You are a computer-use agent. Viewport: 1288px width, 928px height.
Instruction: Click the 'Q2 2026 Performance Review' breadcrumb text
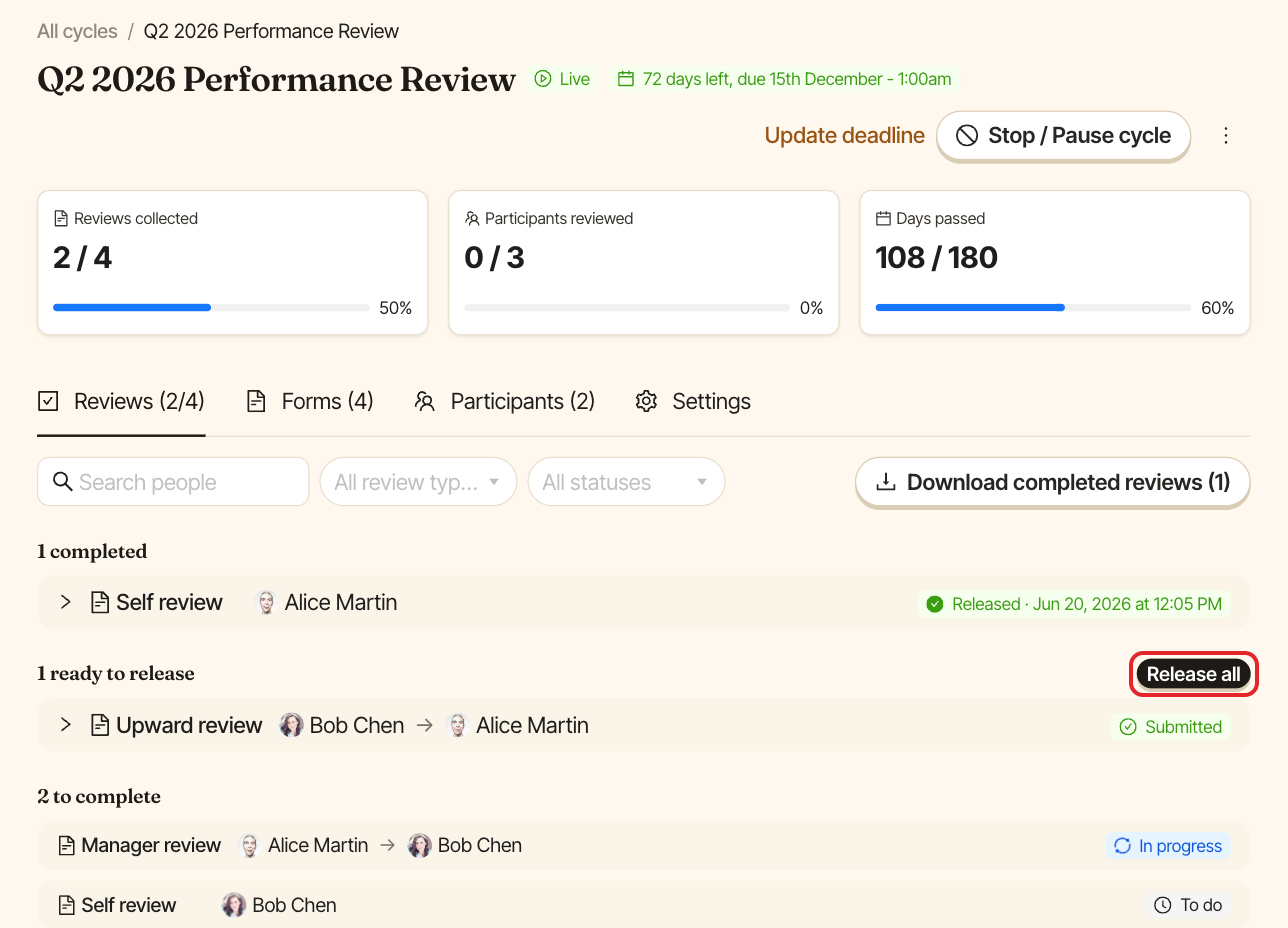tap(271, 31)
